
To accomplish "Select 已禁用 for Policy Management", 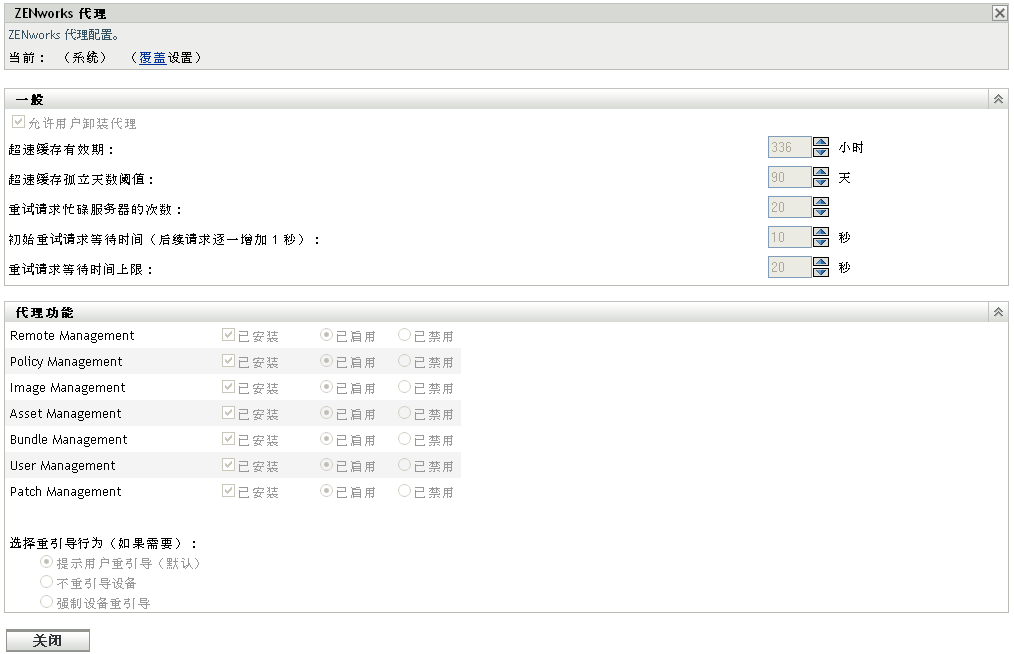I will pyautogui.click(x=403, y=361).
